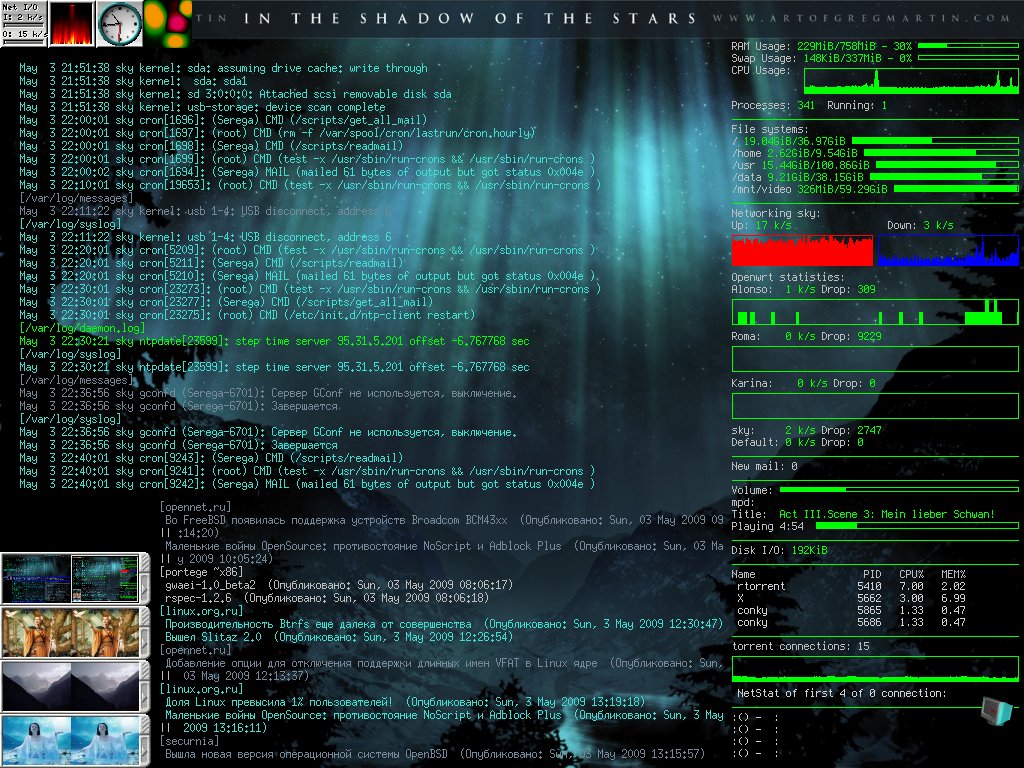1024x768 pixels.
Task: Open left copy of forest woman thumbnail
Action: click(x=37, y=632)
